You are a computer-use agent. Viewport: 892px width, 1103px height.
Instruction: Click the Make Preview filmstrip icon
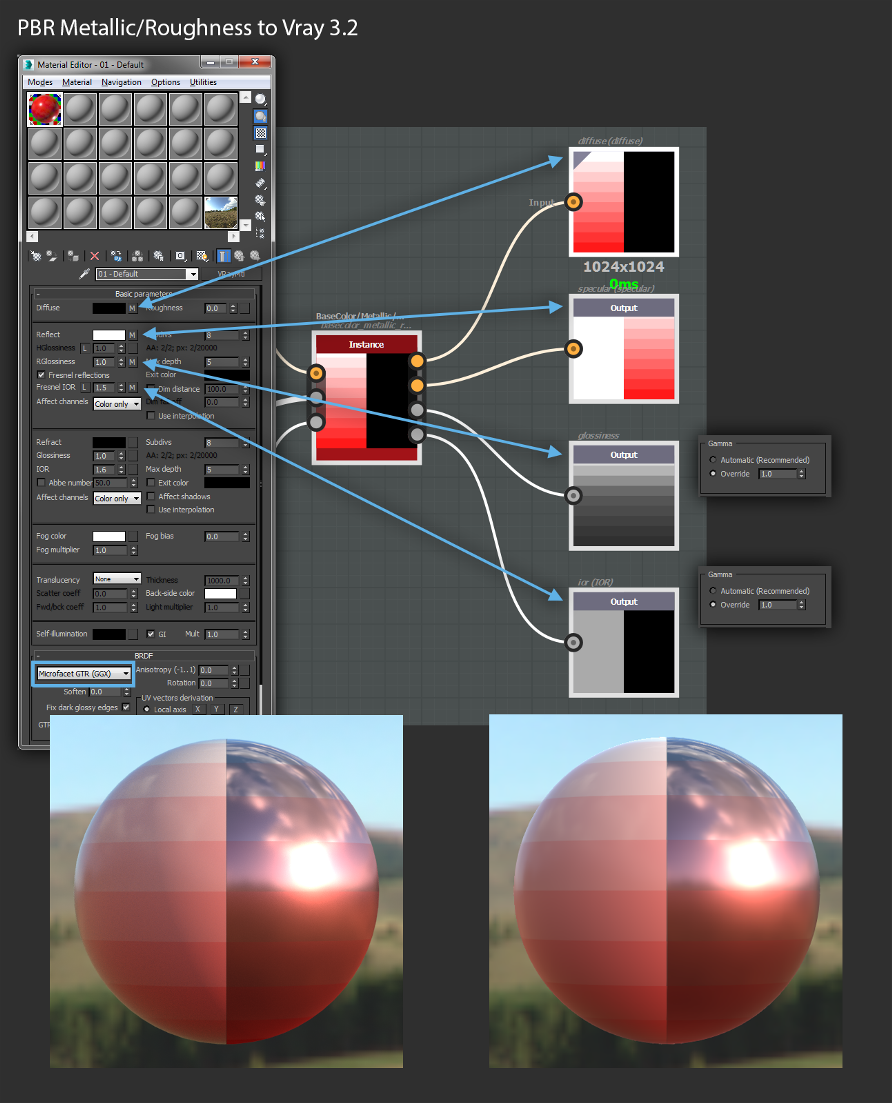(x=260, y=183)
